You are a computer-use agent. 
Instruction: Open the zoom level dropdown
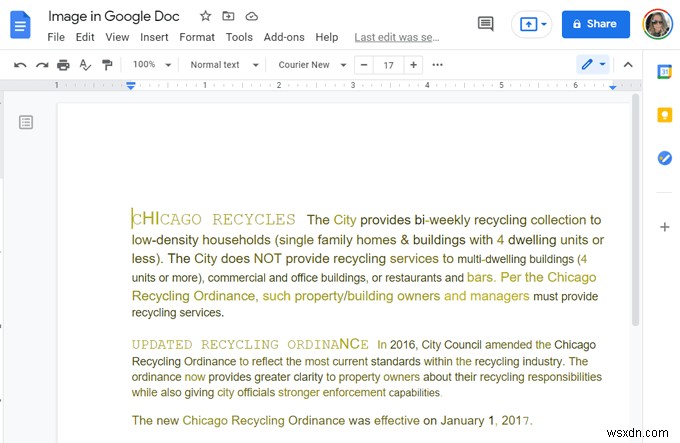point(152,65)
